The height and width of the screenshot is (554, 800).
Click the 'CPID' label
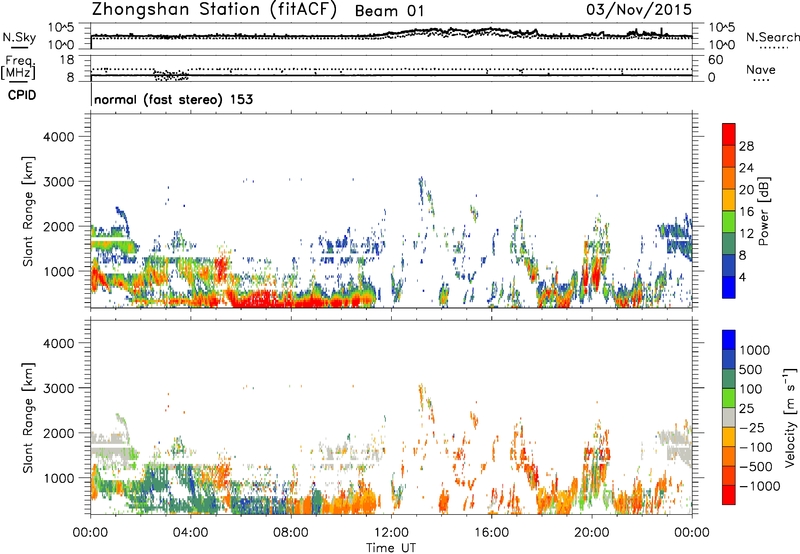coord(22,95)
